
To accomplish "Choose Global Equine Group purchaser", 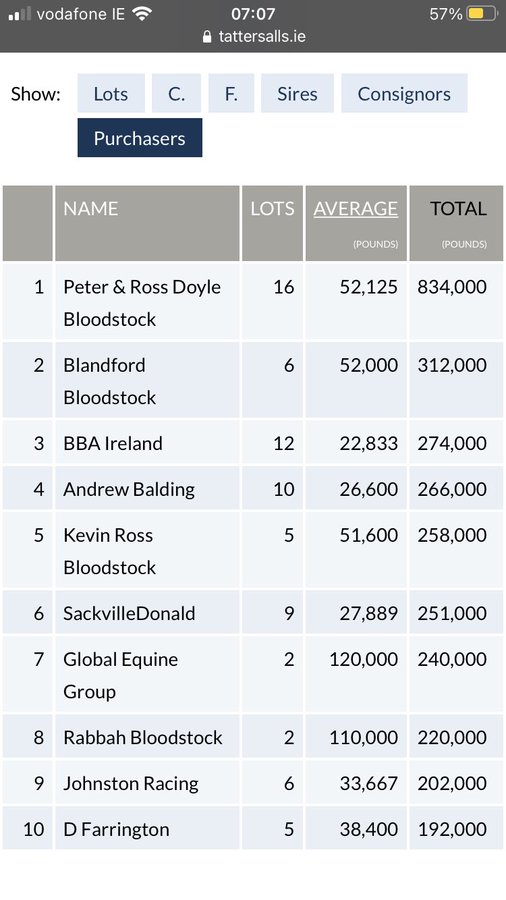I will tap(253, 674).
